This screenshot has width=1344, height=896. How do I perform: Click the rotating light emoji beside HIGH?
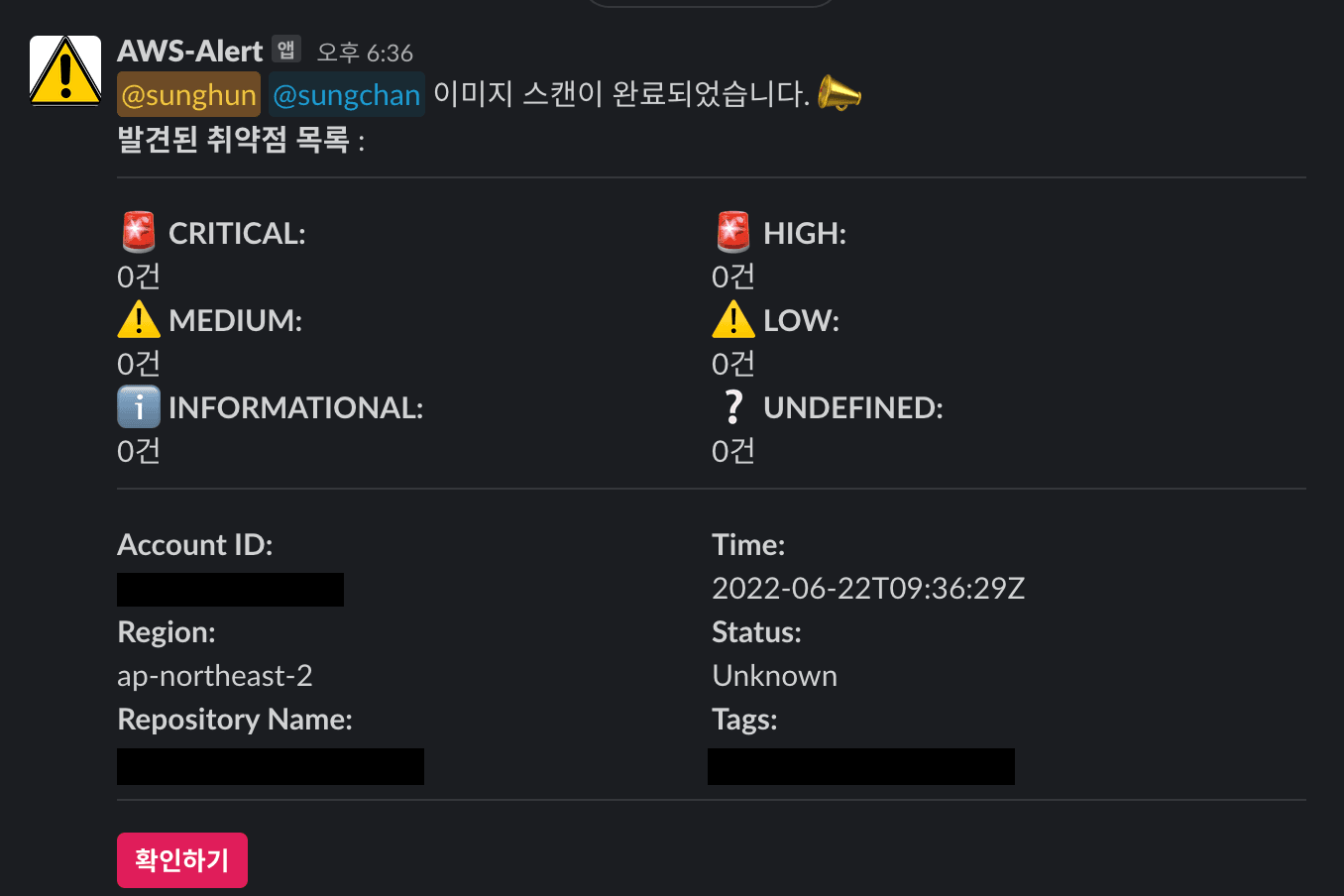tap(732, 232)
